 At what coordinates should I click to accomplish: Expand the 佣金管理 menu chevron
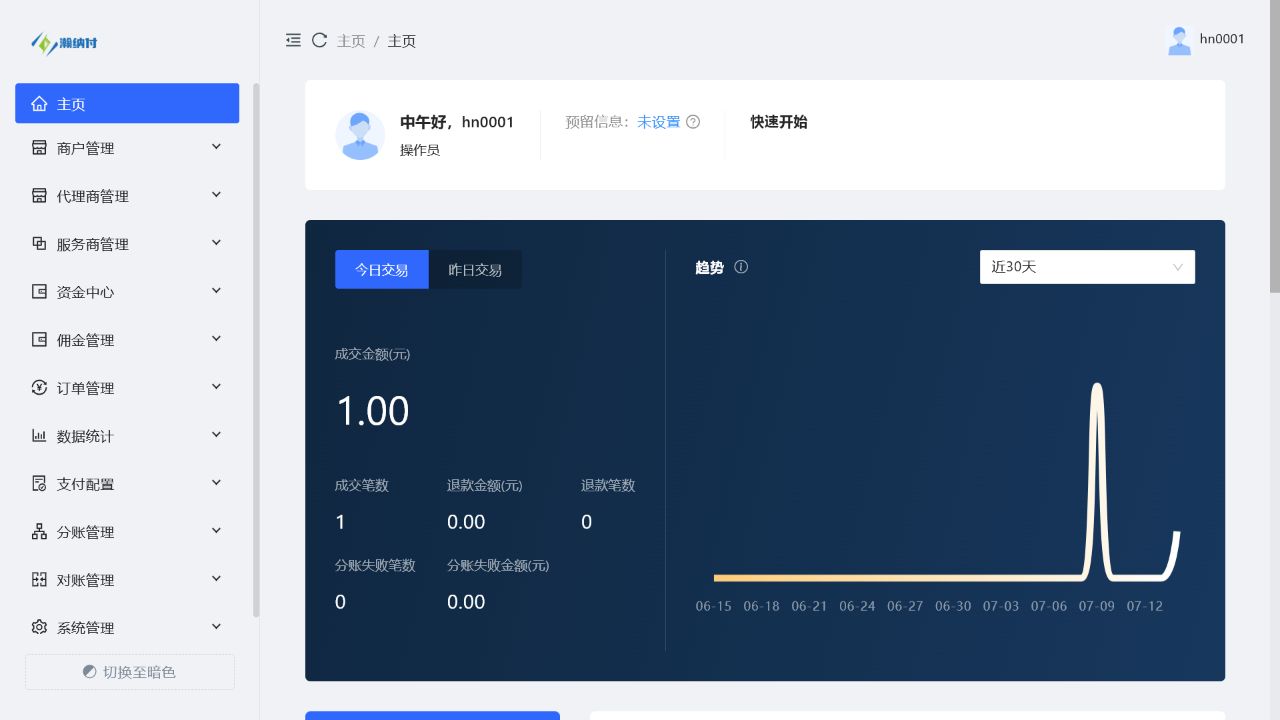click(x=216, y=339)
